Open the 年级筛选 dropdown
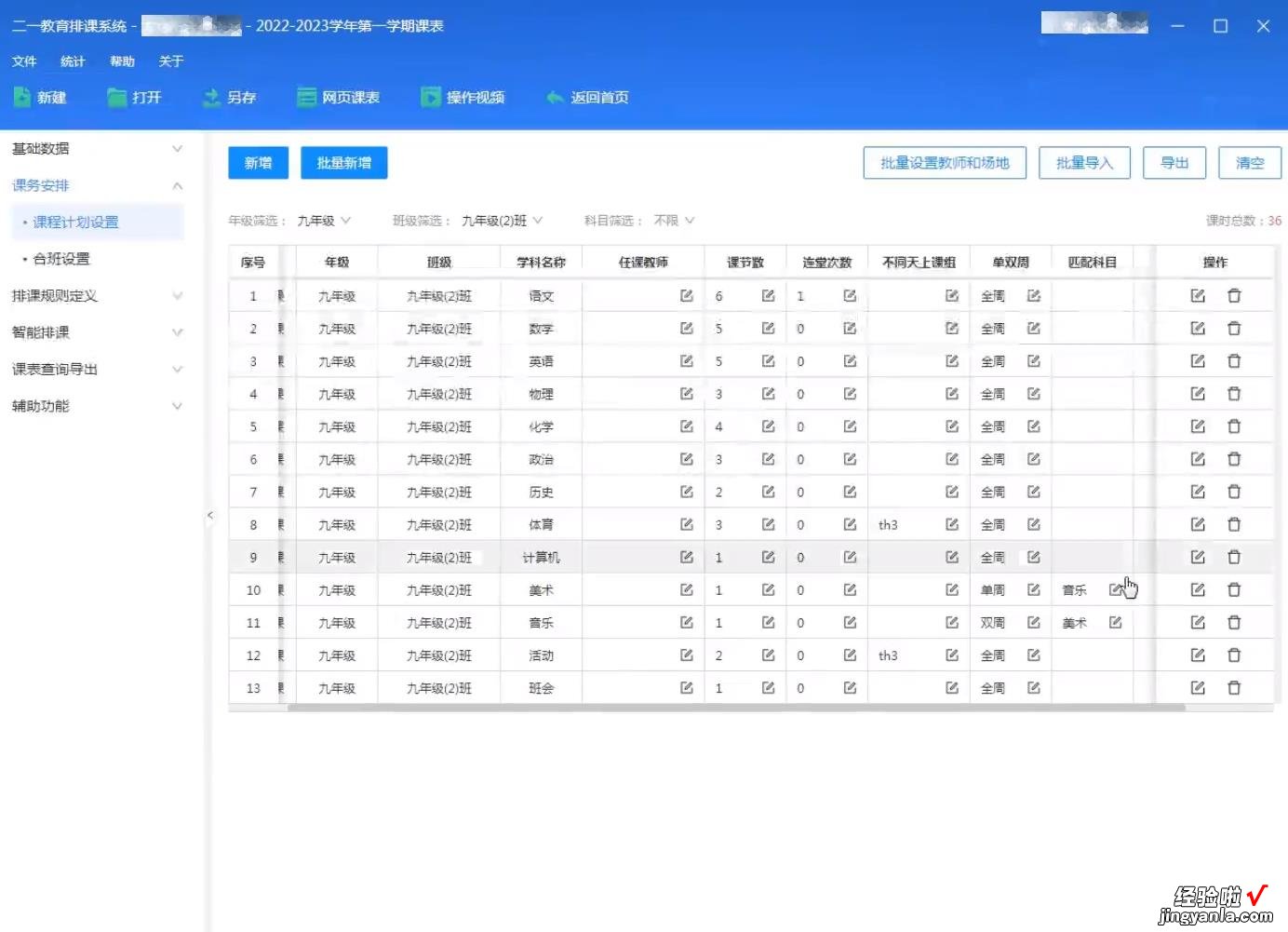 [x=324, y=221]
